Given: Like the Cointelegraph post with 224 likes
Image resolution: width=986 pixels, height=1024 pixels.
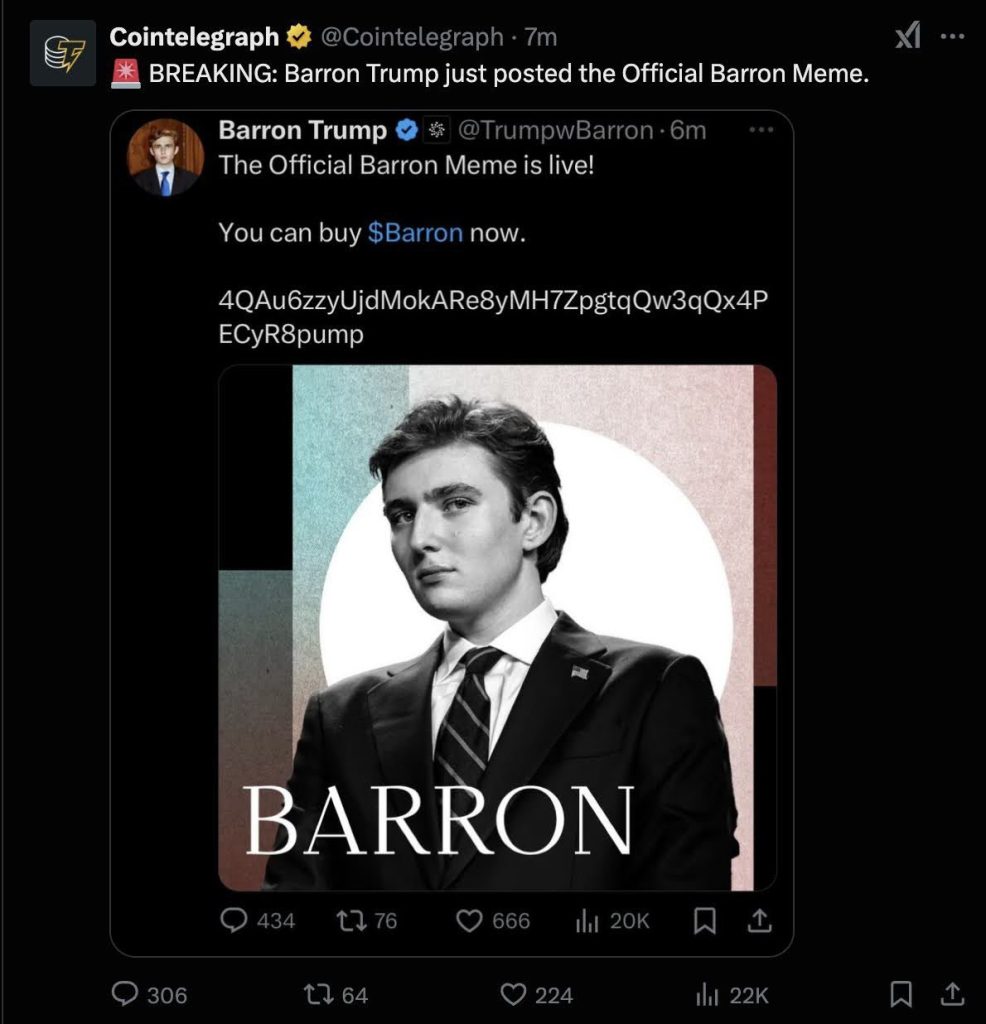Looking at the screenshot, I should coord(513,994).
